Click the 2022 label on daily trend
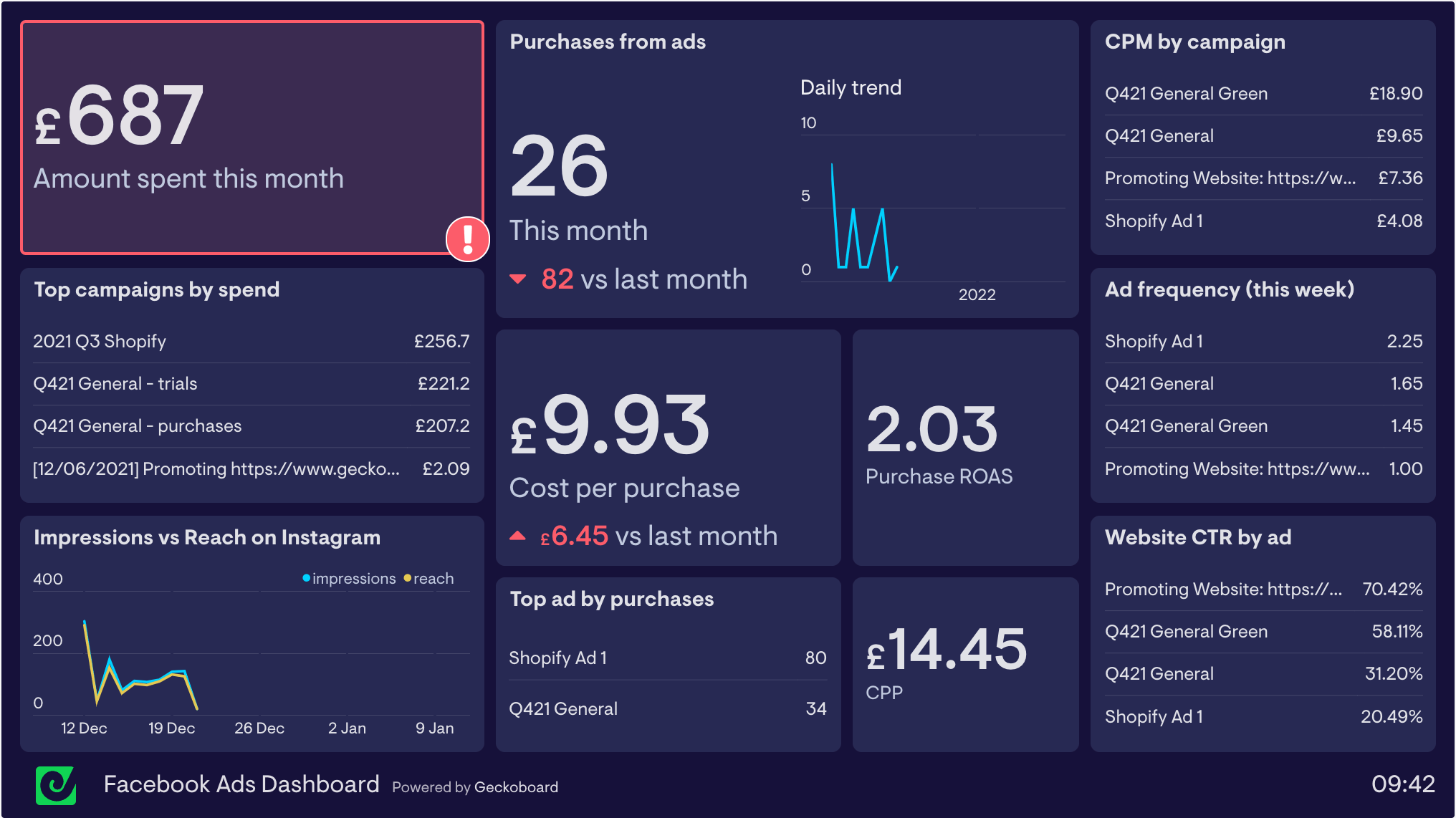1456x818 pixels. [x=977, y=295]
